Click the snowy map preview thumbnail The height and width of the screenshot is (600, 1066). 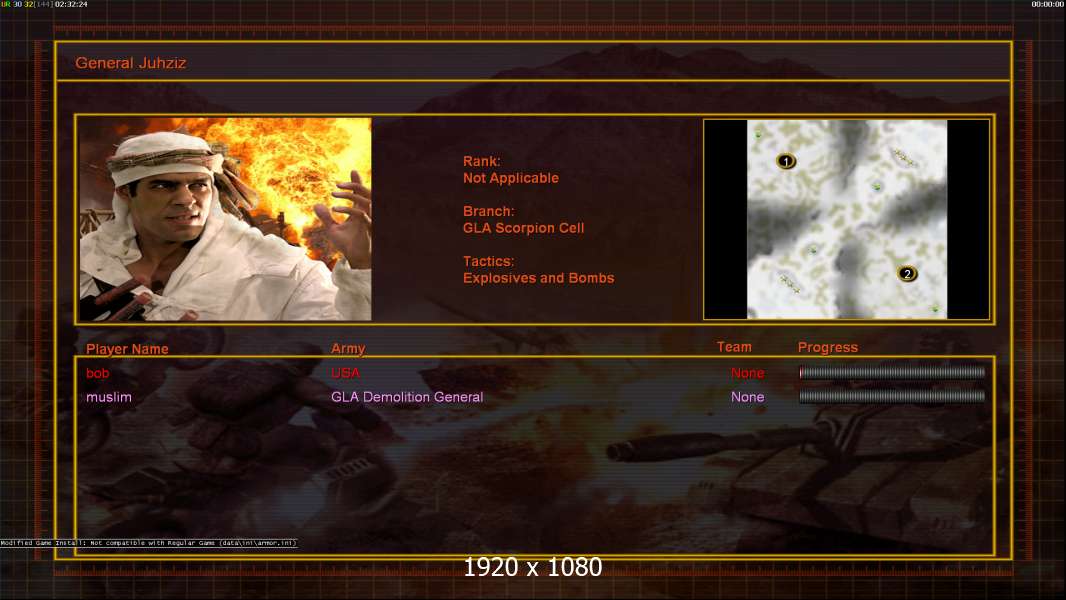coord(846,219)
